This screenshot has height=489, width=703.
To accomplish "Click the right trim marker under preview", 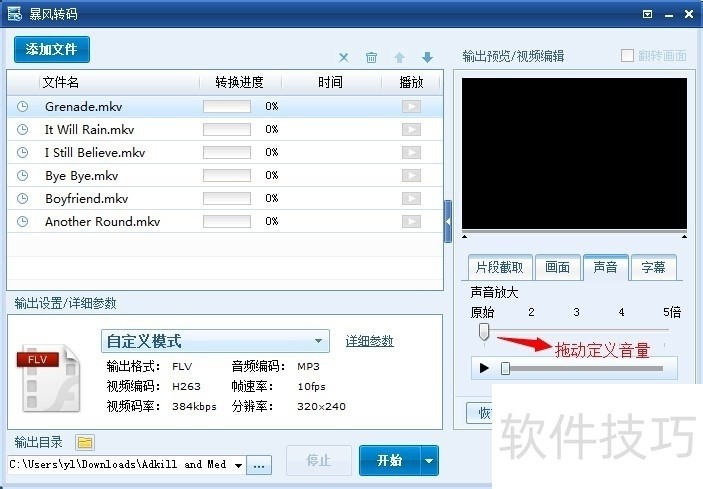I will point(684,236).
